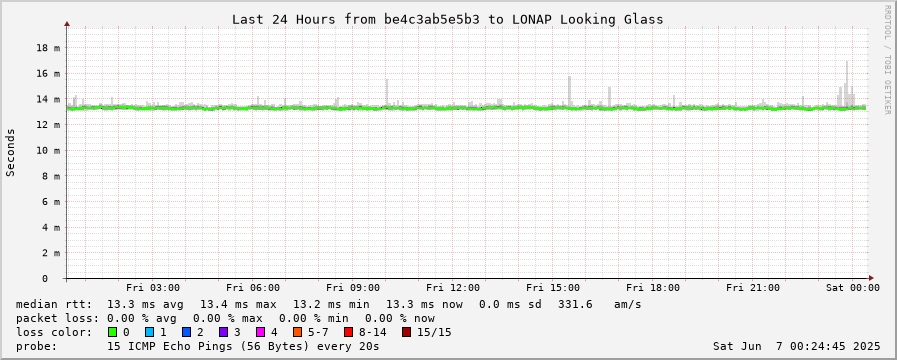Click the green loss color 0 swatch

tap(112, 332)
